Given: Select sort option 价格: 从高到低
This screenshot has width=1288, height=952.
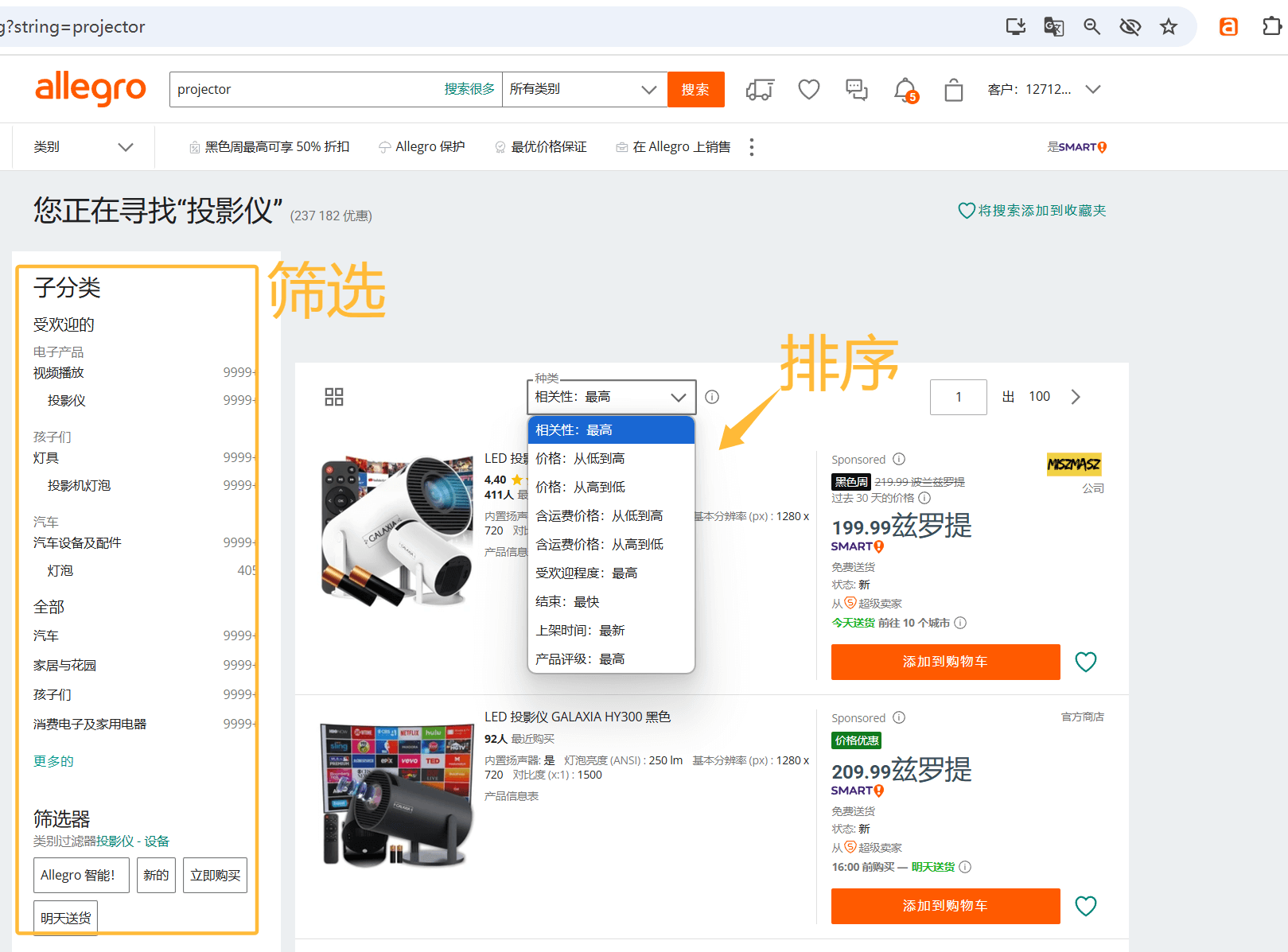Looking at the screenshot, I should coord(611,488).
